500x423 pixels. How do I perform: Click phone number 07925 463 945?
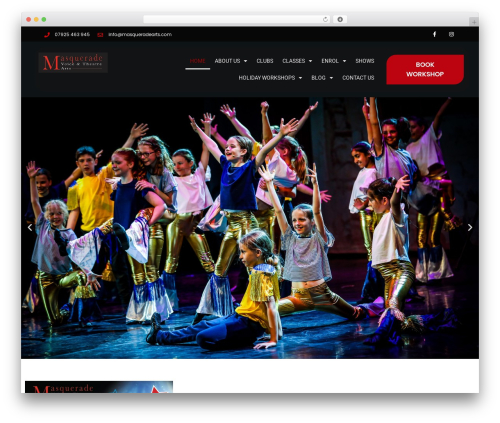coord(72,34)
